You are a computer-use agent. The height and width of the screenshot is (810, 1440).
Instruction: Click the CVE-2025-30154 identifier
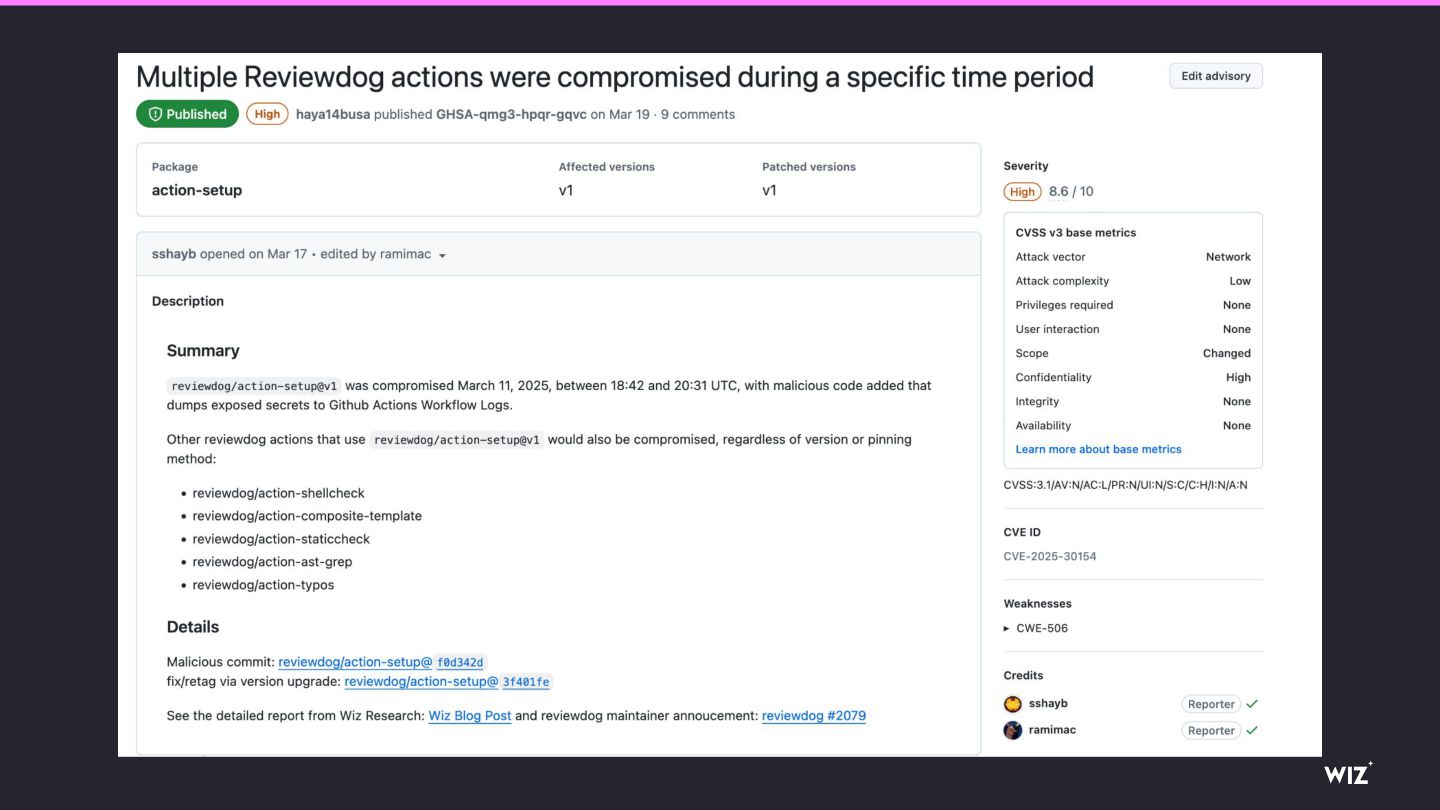pyautogui.click(x=1050, y=556)
